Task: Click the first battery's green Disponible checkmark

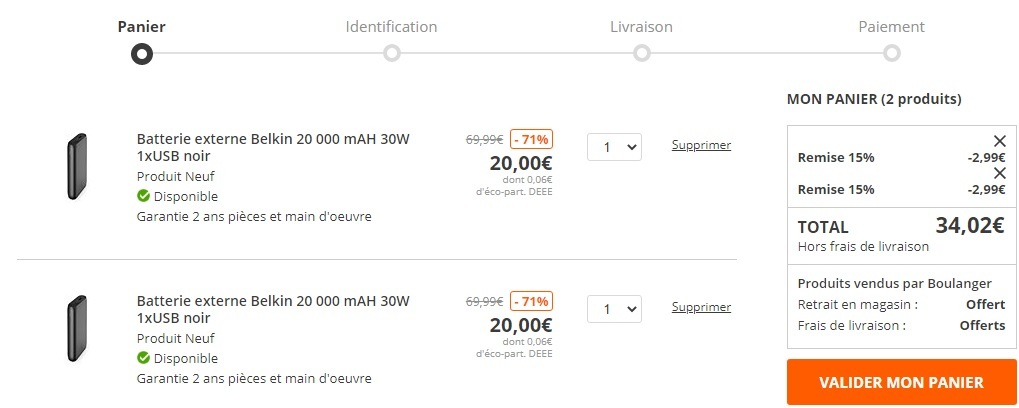Action: (143, 196)
